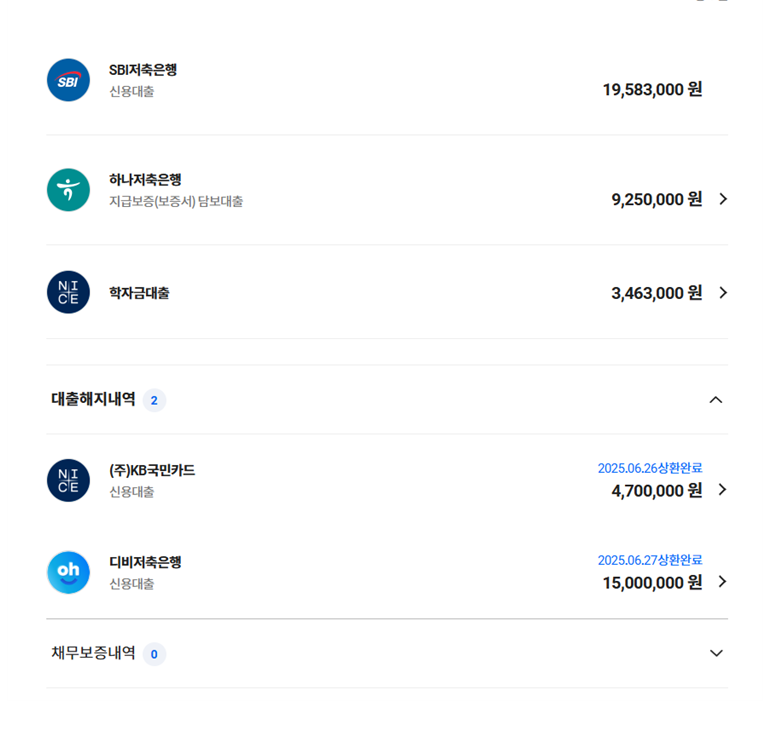
Task: Open the 지급보증(보증서) 담보대출 entry
Action: [x=176, y=201]
